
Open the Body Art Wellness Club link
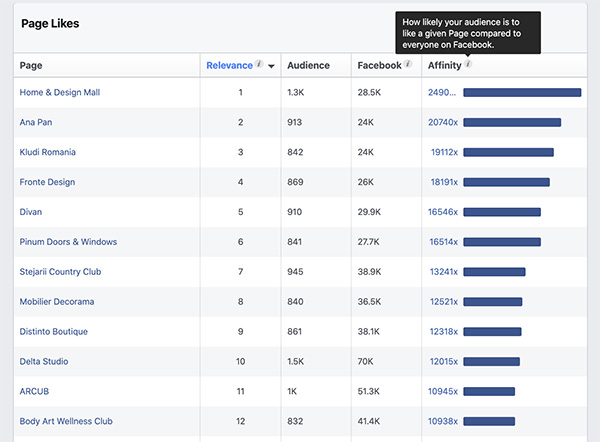[66, 421]
